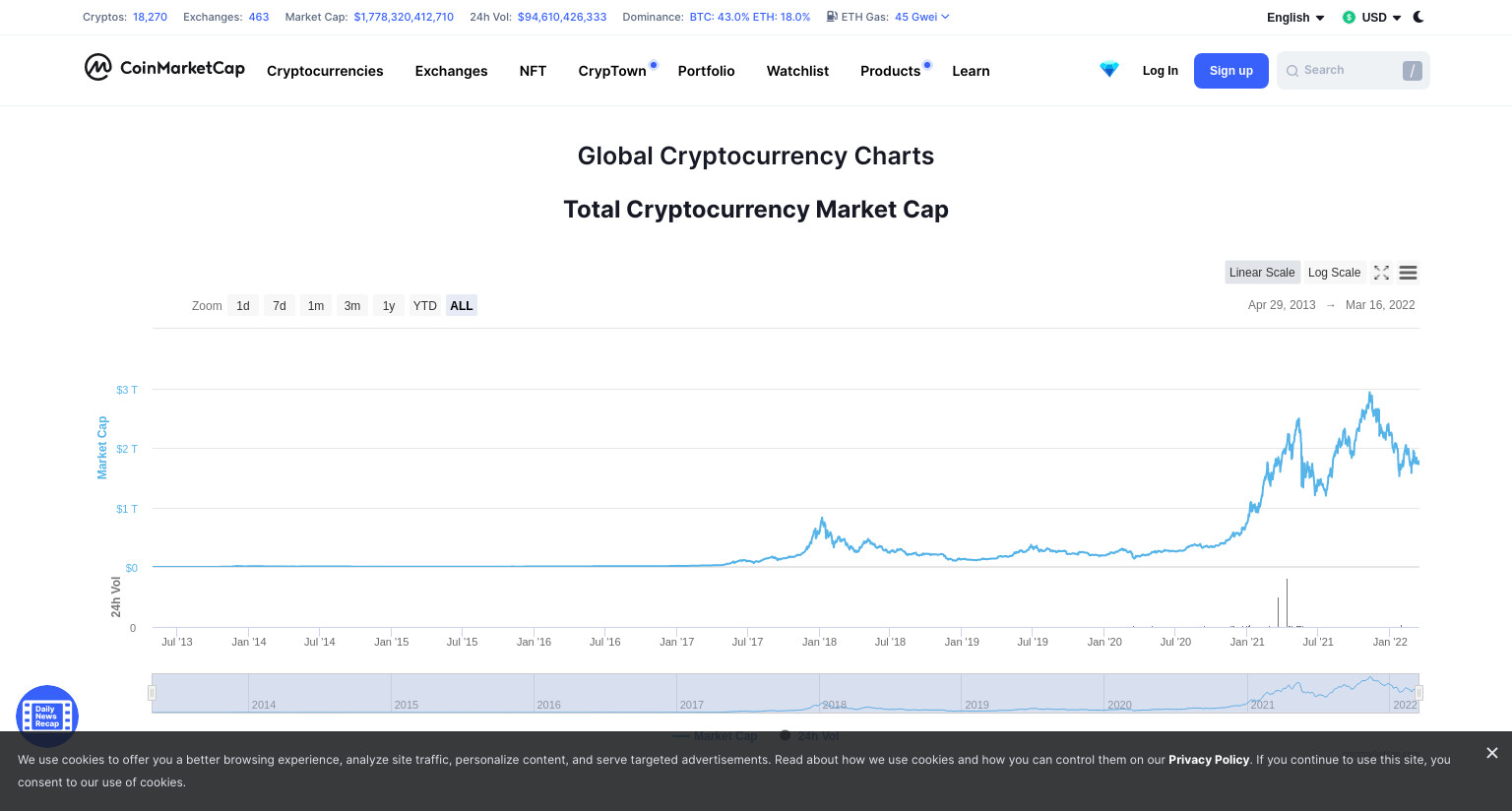
Task: Open the Daily News Recap badge
Action: tap(47, 716)
